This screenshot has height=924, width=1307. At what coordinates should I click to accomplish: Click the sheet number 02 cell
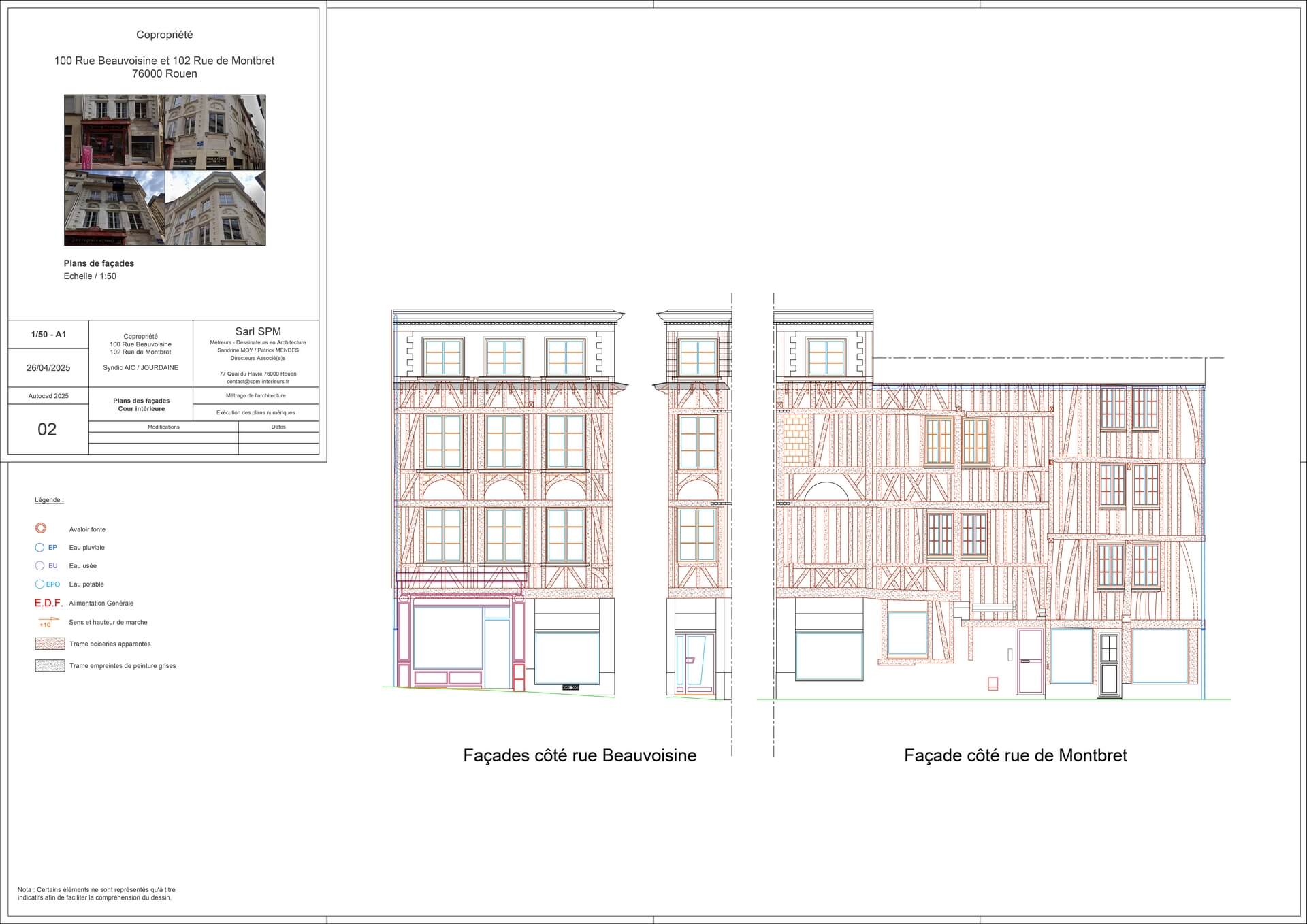(x=47, y=429)
